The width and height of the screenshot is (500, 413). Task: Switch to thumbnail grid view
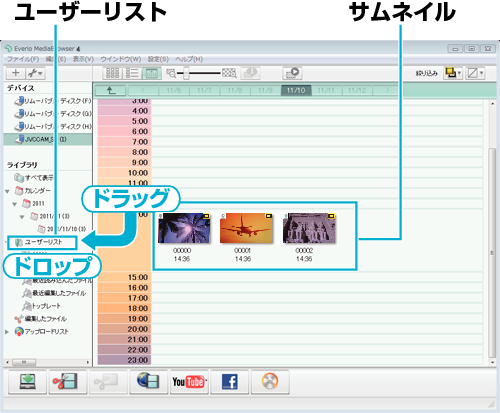pos(112,73)
